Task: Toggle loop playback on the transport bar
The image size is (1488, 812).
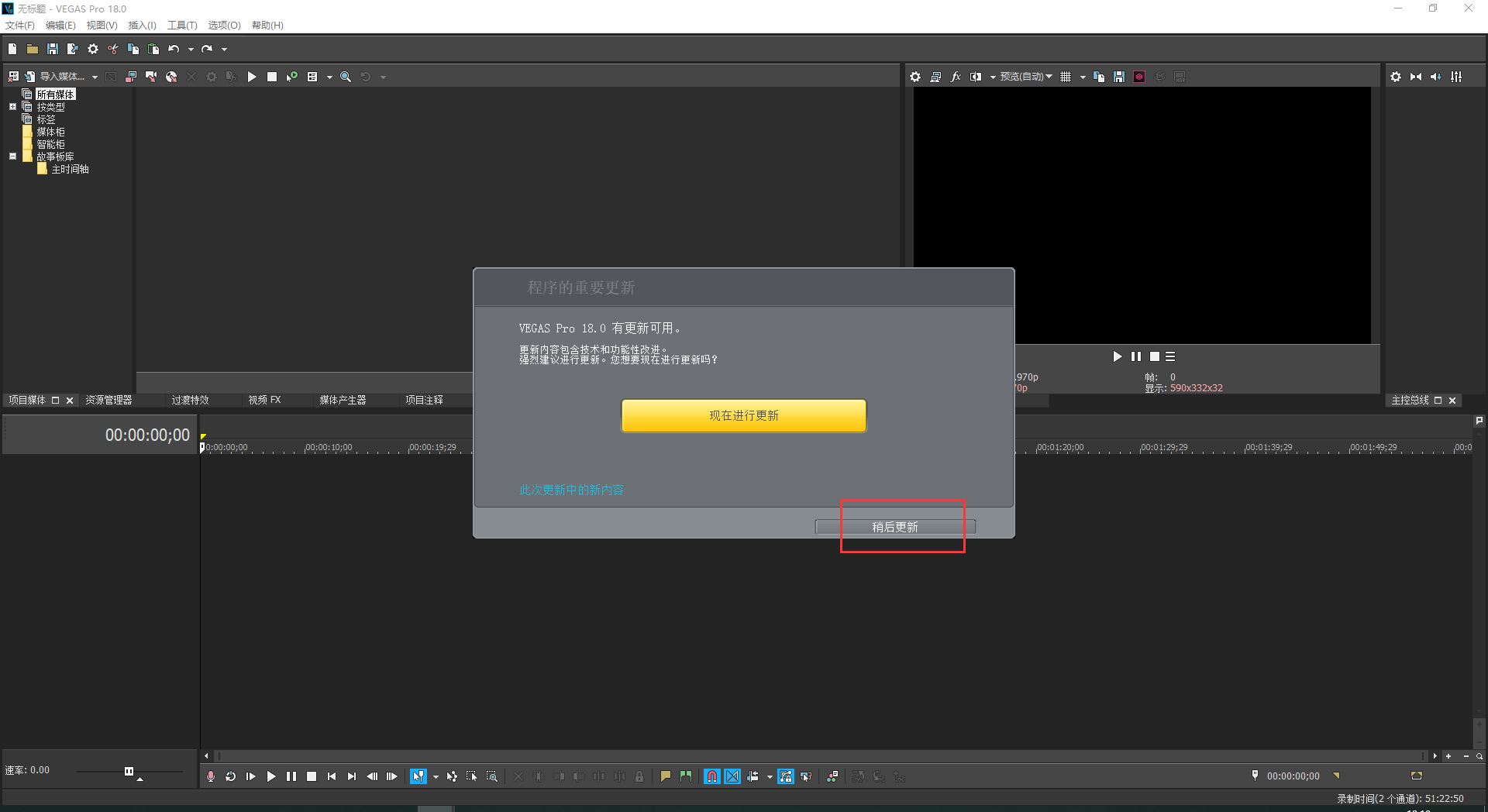Action: click(x=231, y=776)
